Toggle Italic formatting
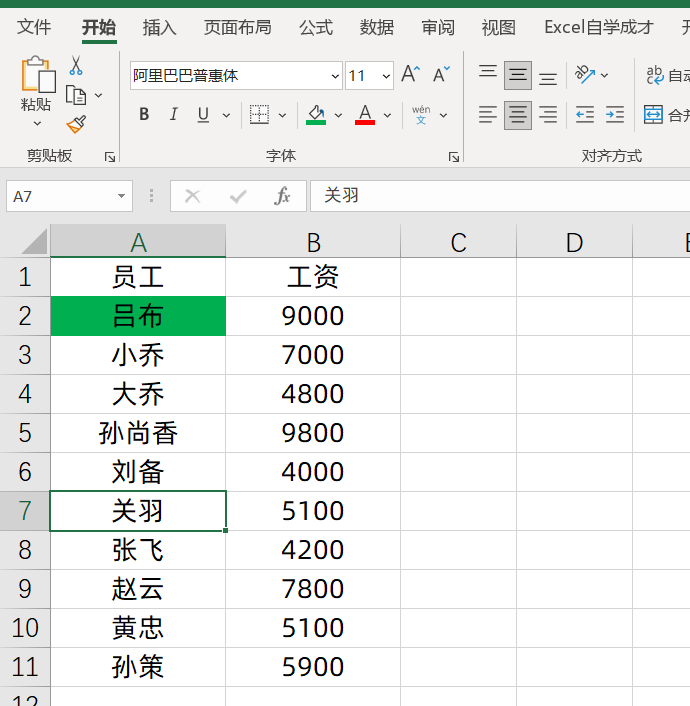690x706 pixels. point(174,114)
